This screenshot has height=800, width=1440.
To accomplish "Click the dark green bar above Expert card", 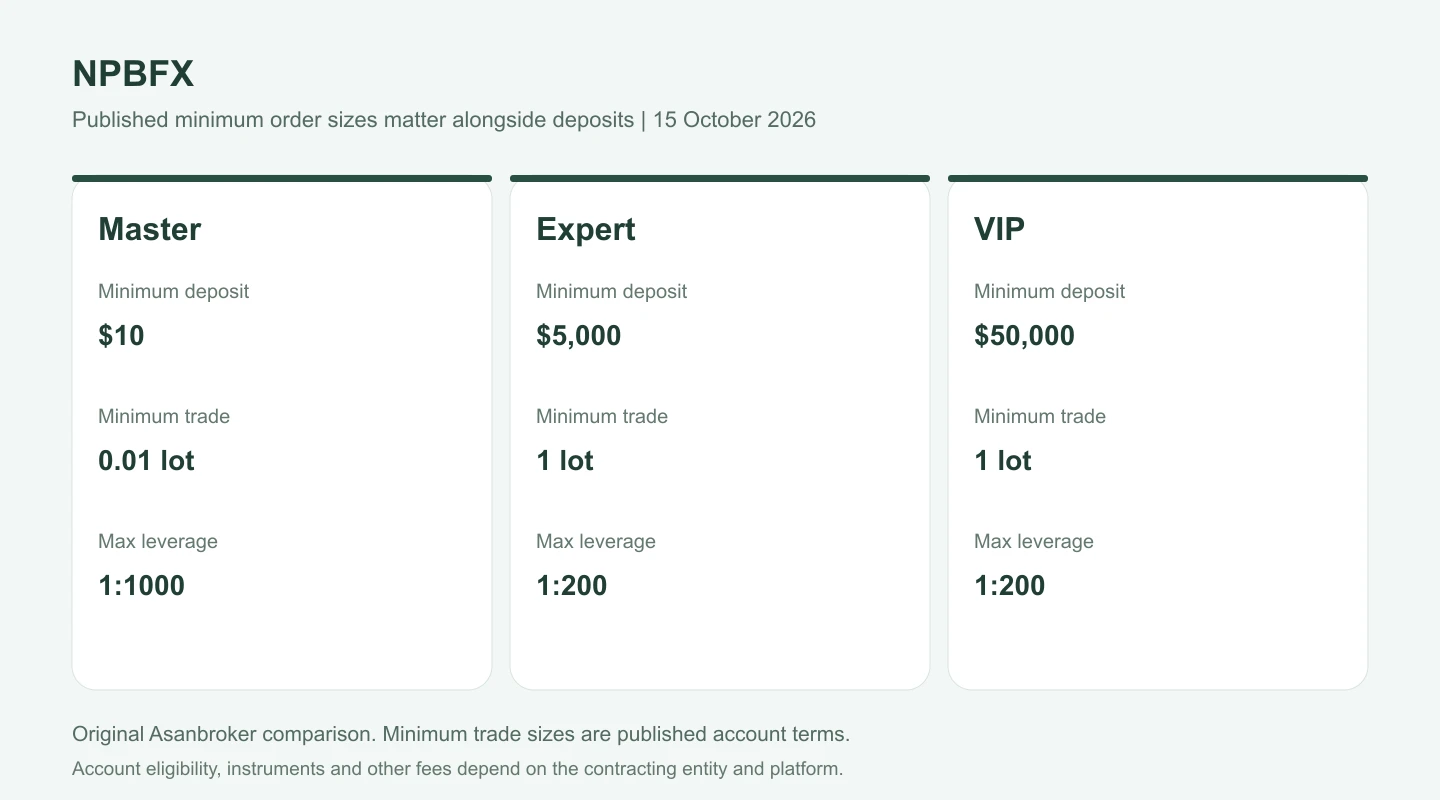I will click(720, 178).
